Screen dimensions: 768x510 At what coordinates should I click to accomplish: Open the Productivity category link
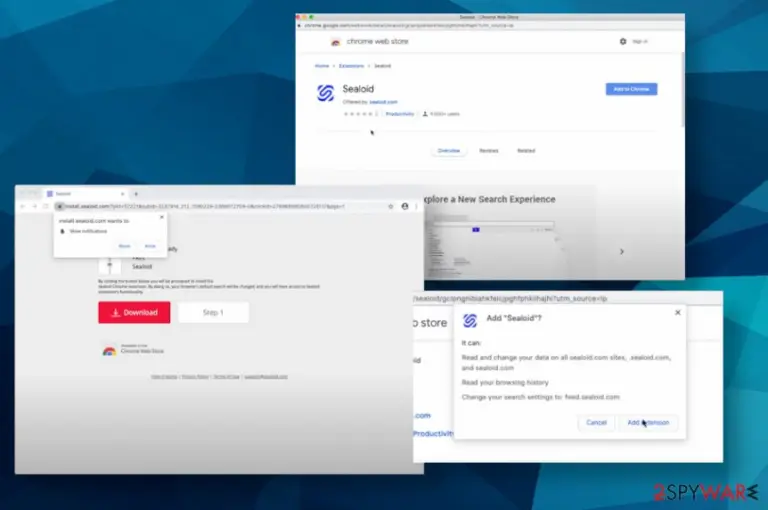pos(400,114)
